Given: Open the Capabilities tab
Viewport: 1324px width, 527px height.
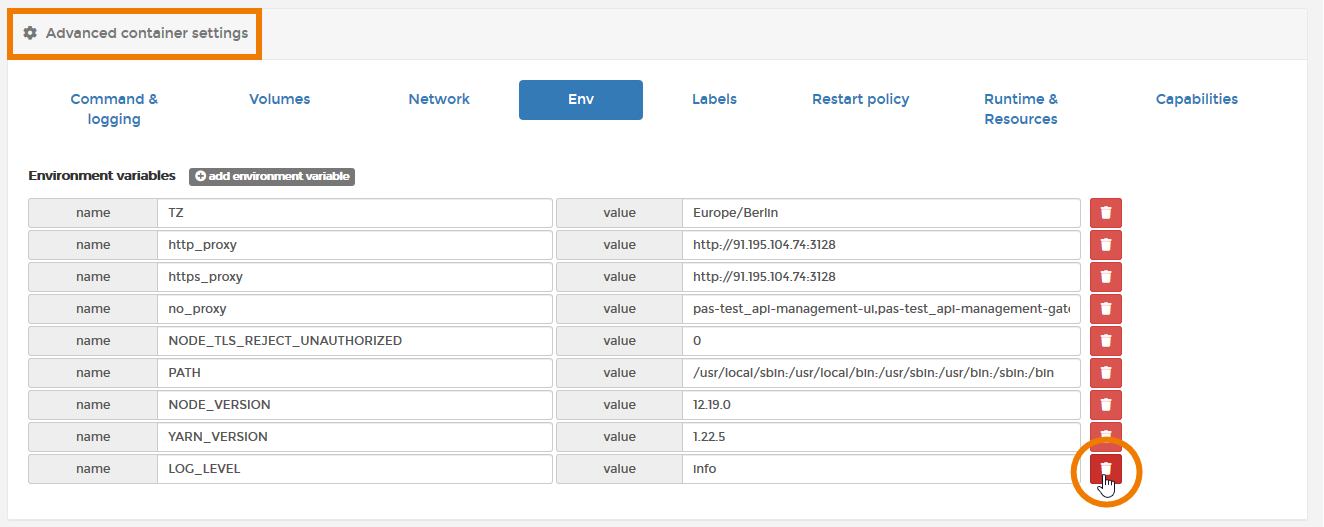Looking at the screenshot, I should [x=1196, y=99].
